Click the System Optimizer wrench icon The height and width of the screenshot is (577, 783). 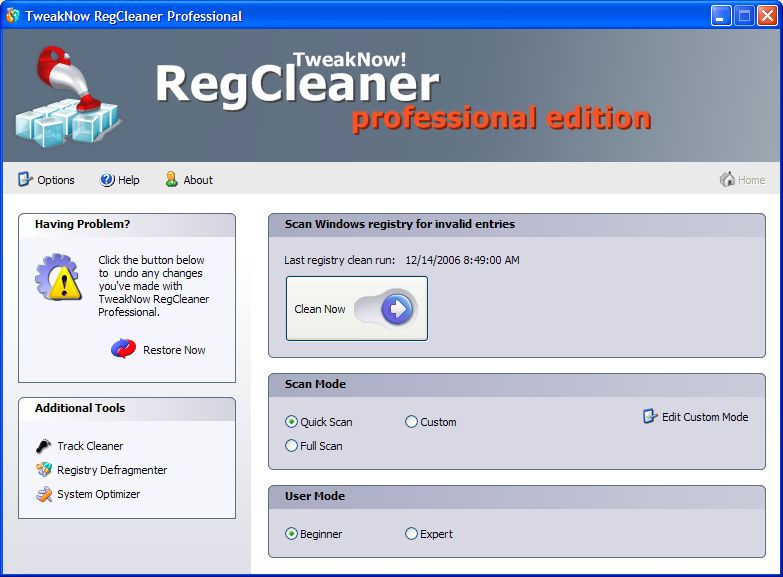(43, 494)
